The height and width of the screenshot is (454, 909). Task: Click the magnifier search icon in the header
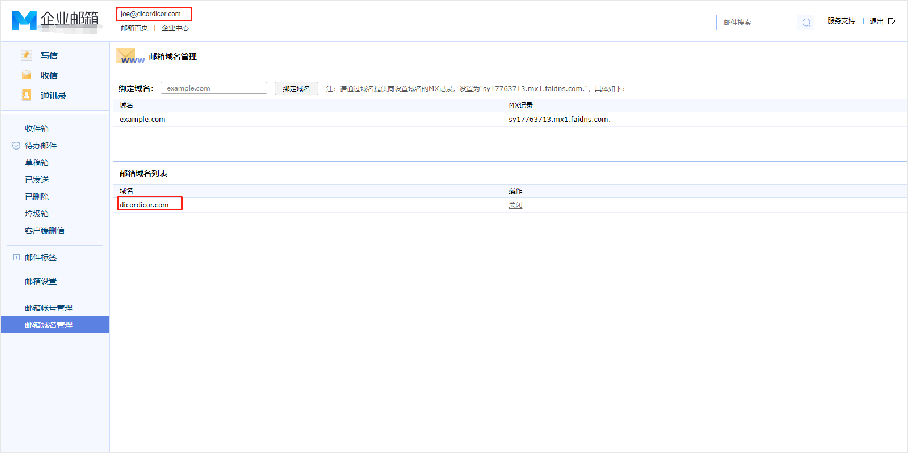[806, 22]
